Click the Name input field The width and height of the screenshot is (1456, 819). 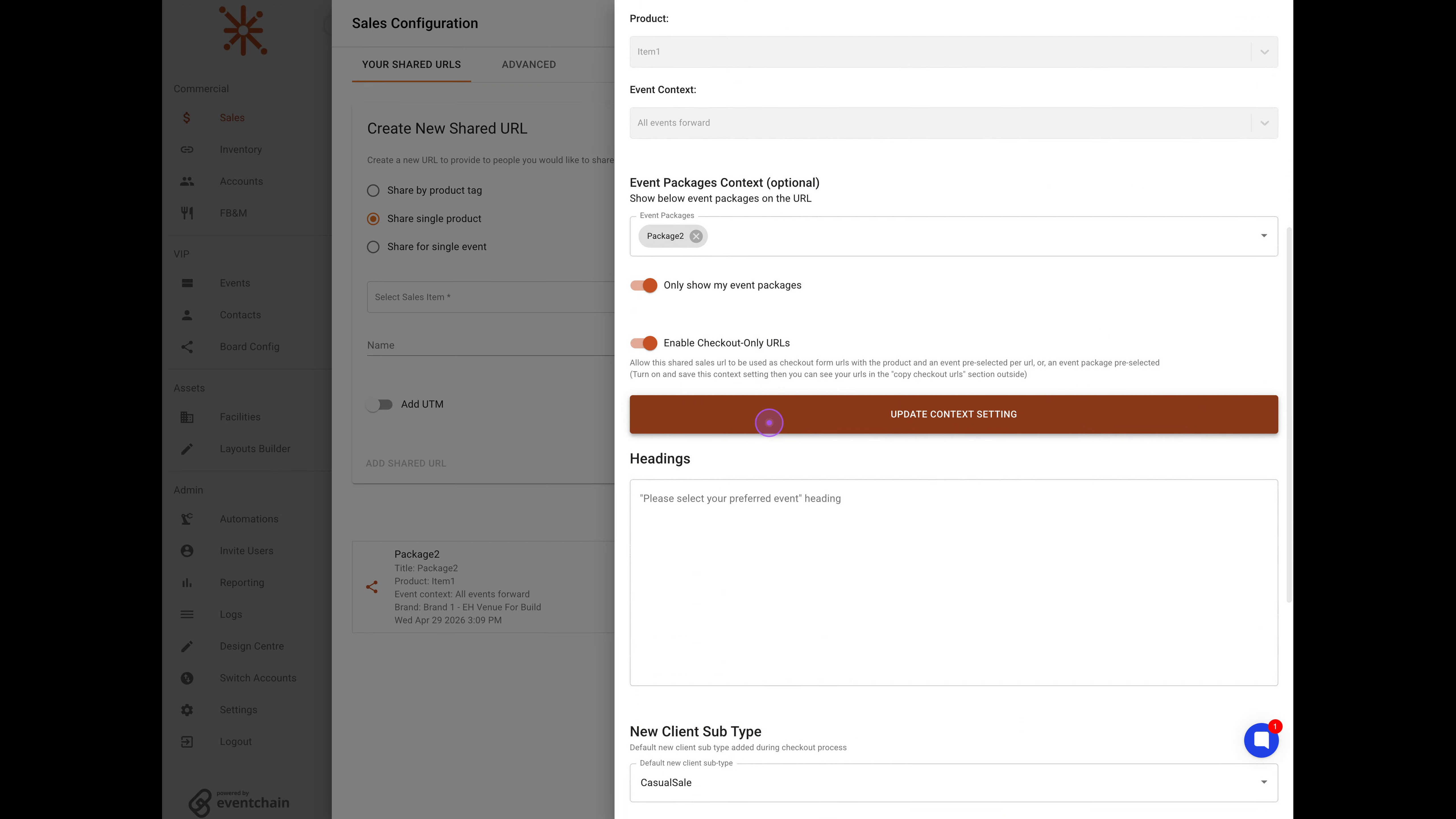point(491,345)
